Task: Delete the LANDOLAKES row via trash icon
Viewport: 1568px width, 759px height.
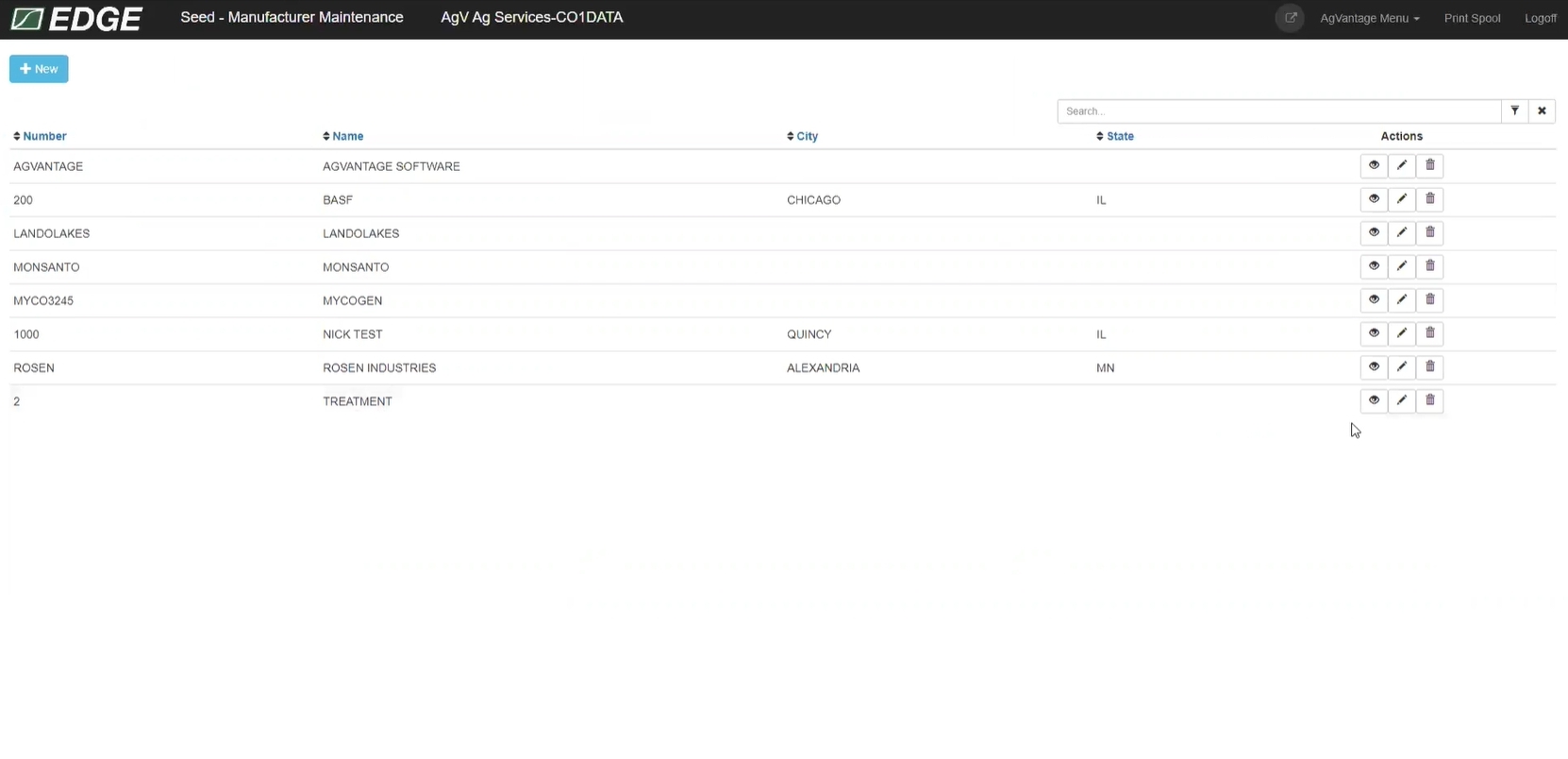Action: [1430, 233]
